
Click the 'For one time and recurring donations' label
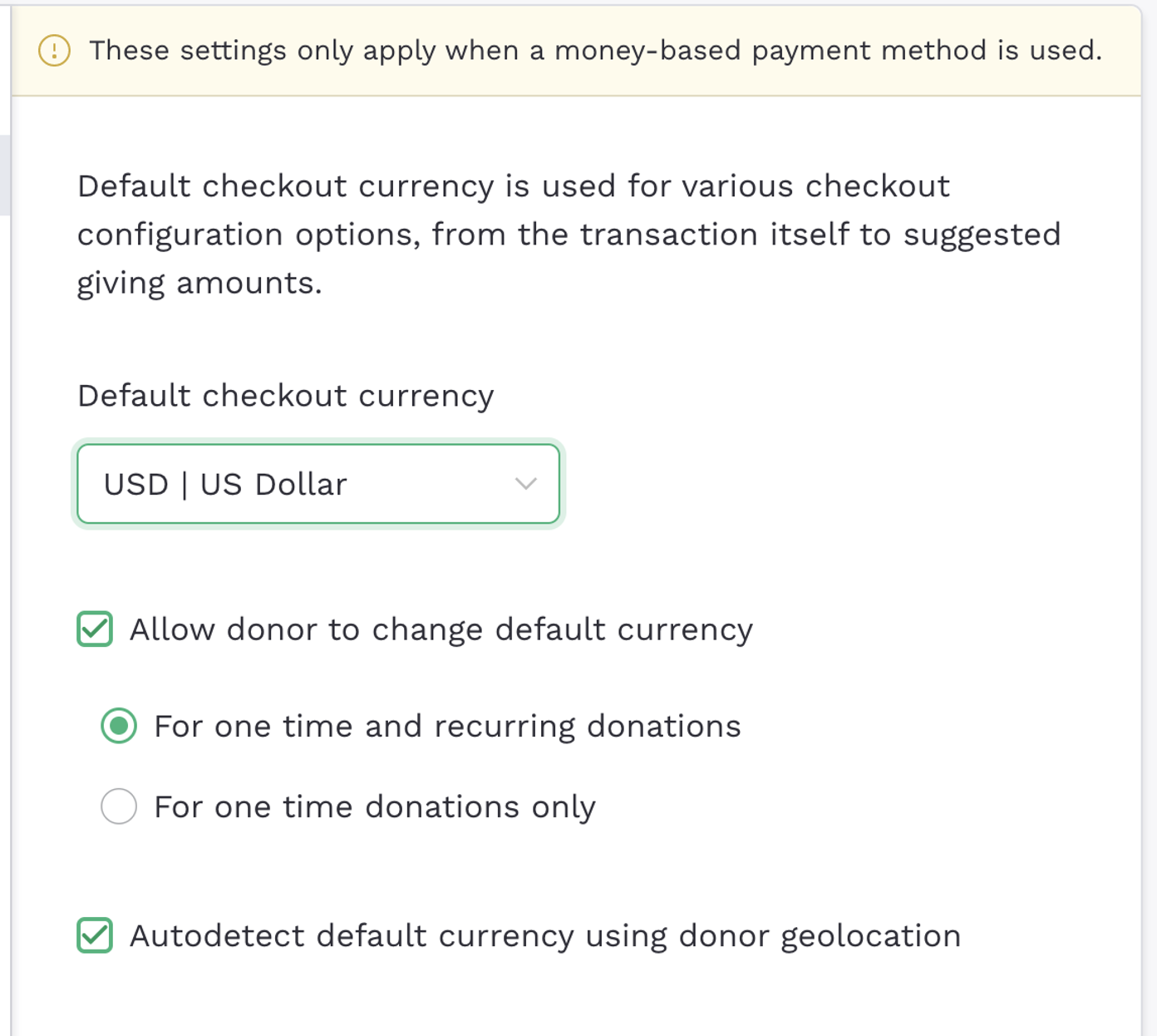click(447, 727)
